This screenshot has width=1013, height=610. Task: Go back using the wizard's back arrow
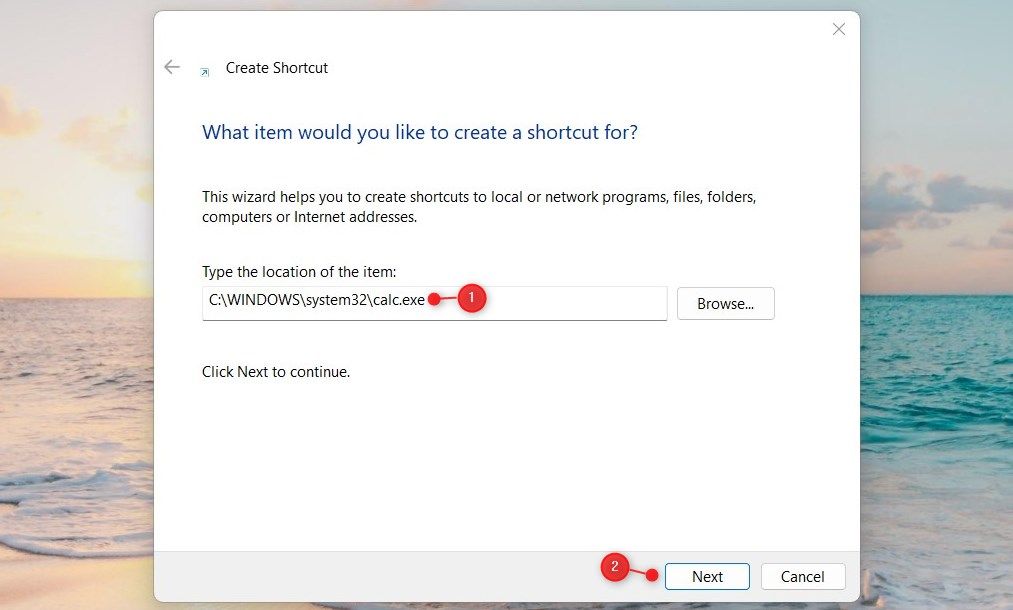[x=172, y=67]
